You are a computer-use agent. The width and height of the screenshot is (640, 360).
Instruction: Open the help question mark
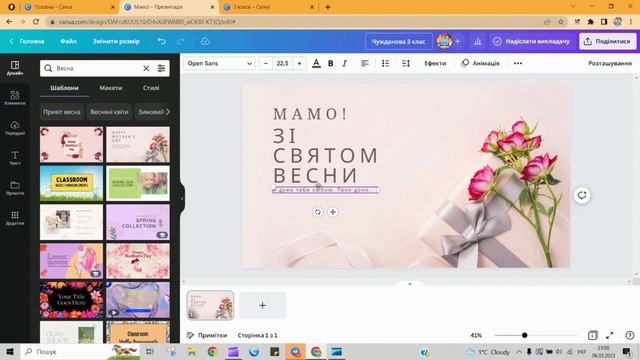[630, 335]
